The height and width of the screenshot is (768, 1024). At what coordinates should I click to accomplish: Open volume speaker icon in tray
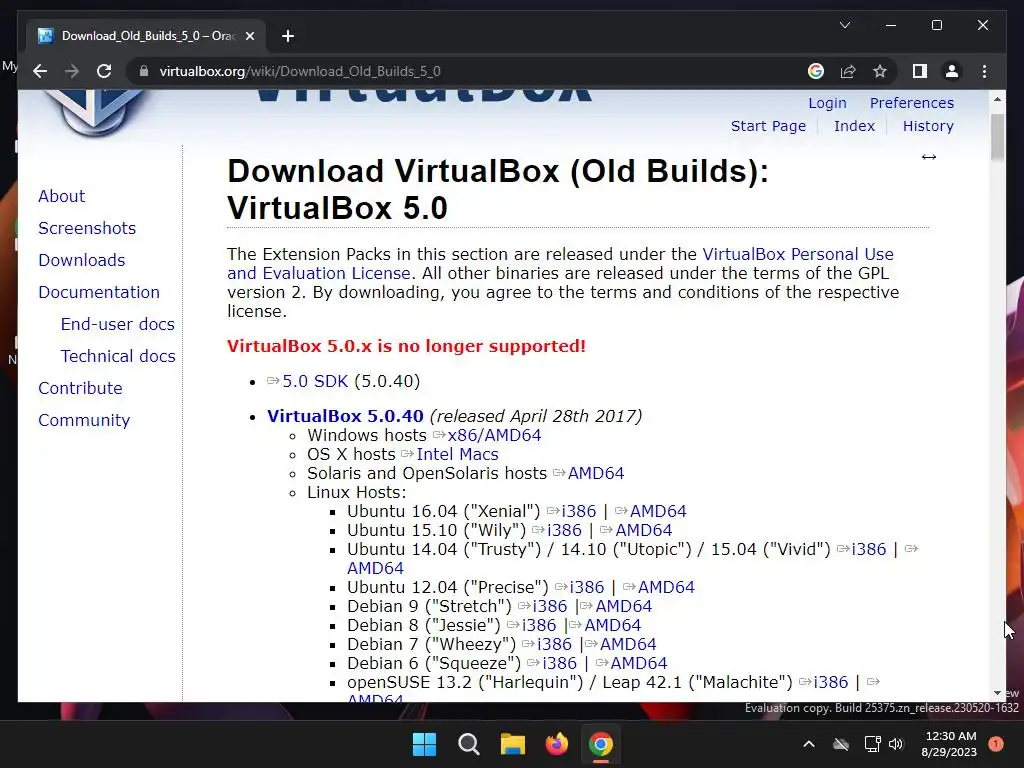pyautogui.click(x=896, y=744)
